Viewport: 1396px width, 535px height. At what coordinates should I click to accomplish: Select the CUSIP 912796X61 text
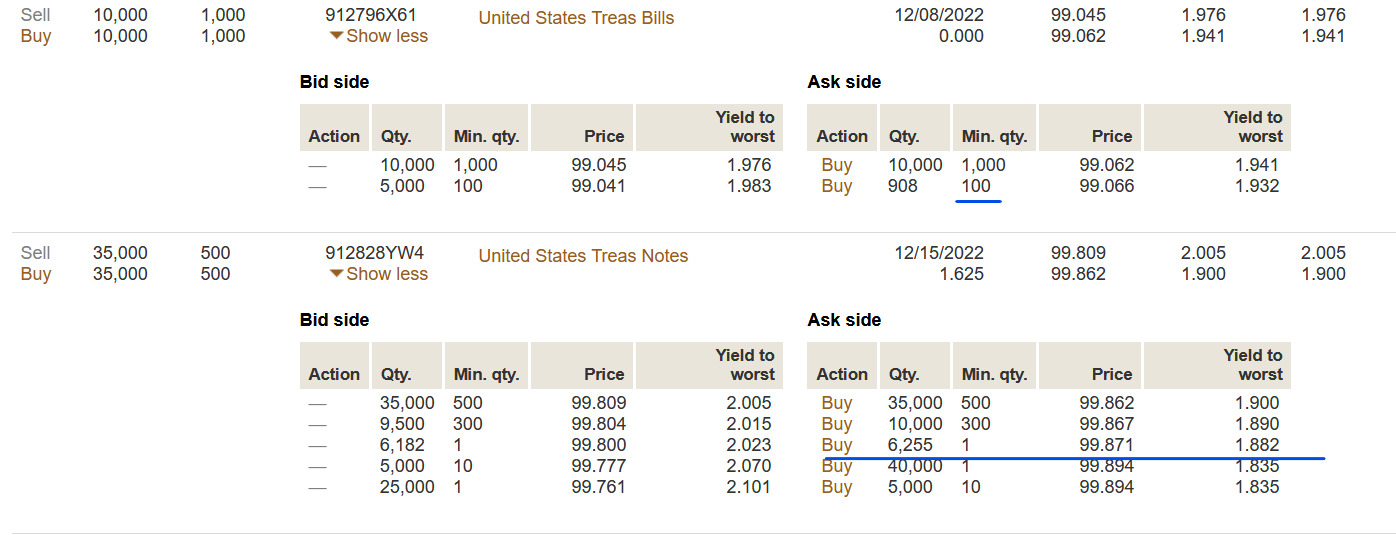(x=371, y=16)
